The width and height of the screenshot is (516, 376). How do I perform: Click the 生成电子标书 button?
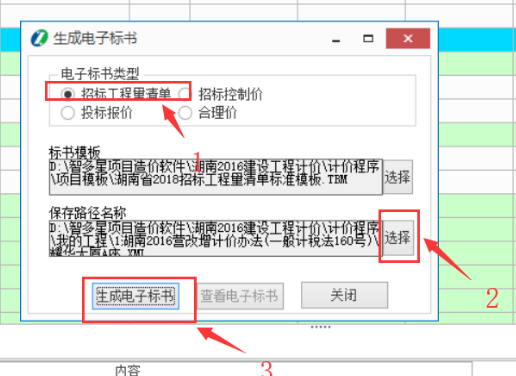[x=136, y=296]
